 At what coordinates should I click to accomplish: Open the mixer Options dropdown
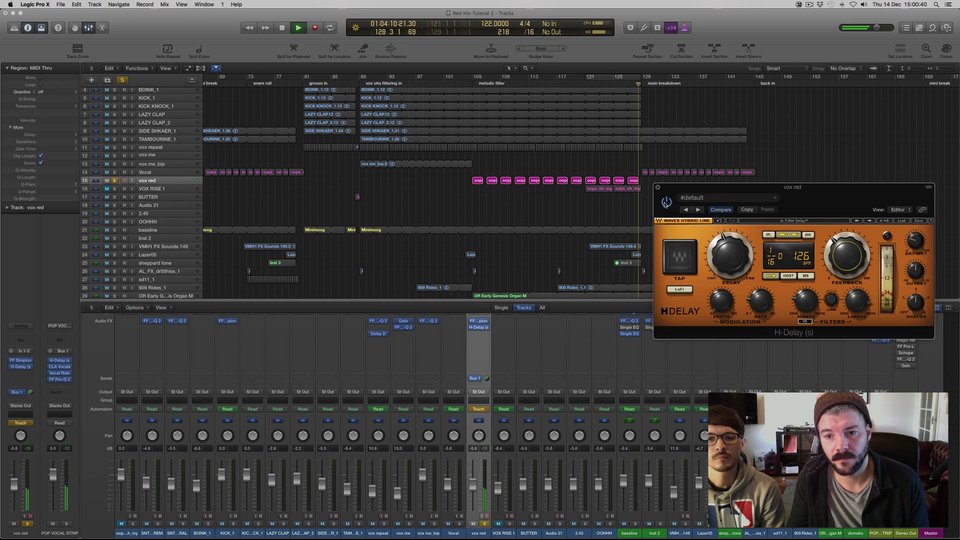[x=137, y=307]
